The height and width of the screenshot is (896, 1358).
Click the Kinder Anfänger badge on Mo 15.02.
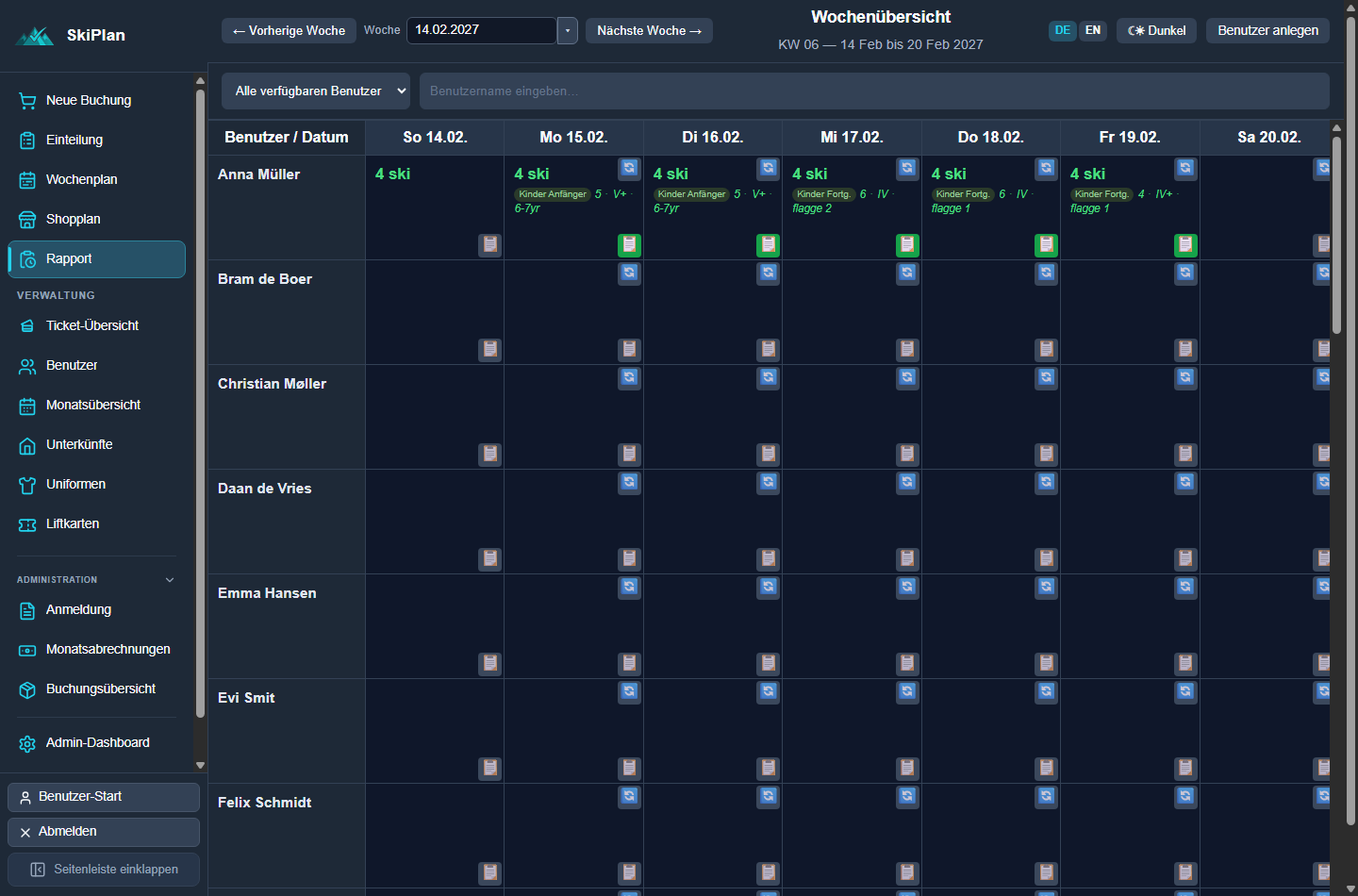pos(553,194)
